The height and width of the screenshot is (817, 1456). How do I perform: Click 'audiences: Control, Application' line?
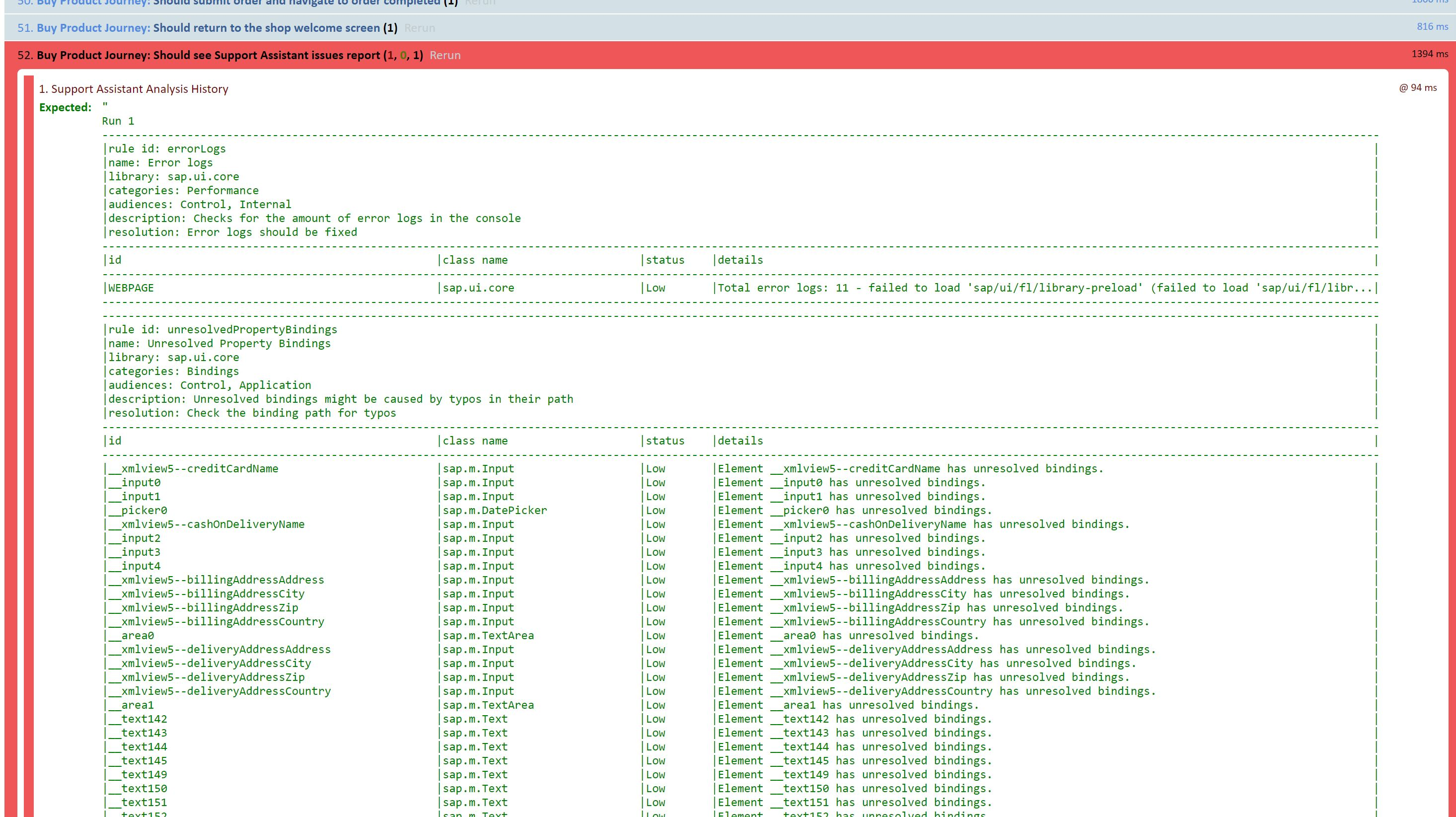point(209,385)
